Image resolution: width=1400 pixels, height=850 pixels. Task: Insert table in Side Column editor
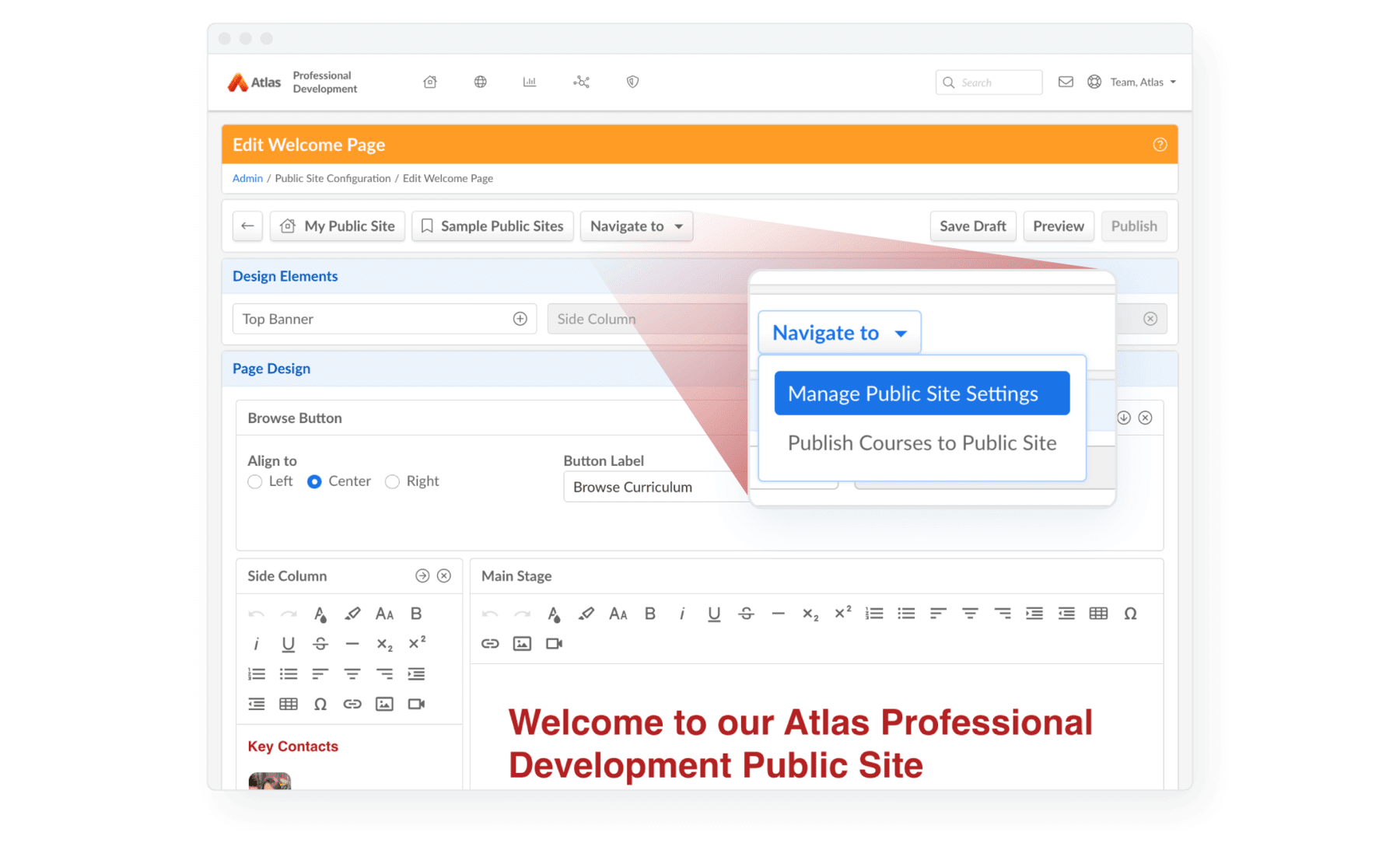pos(288,704)
